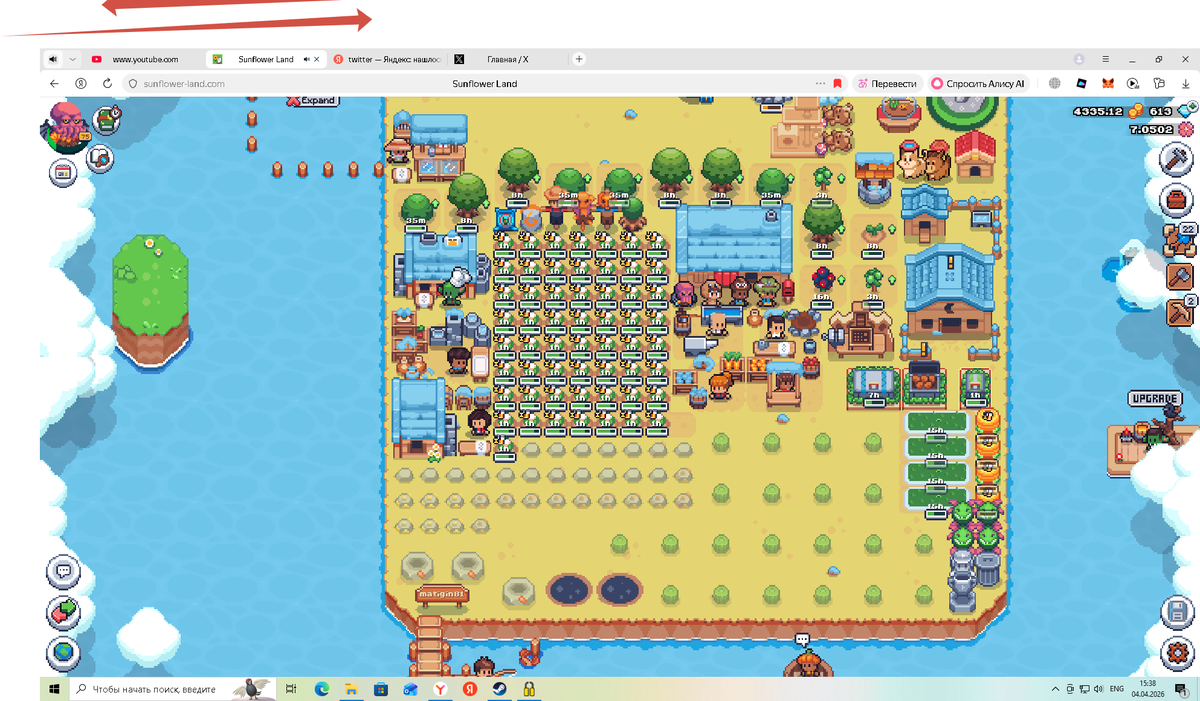Screen dimensions: 1200x701
Task: Open the game settings gear button
Action: pos(1178,653)
